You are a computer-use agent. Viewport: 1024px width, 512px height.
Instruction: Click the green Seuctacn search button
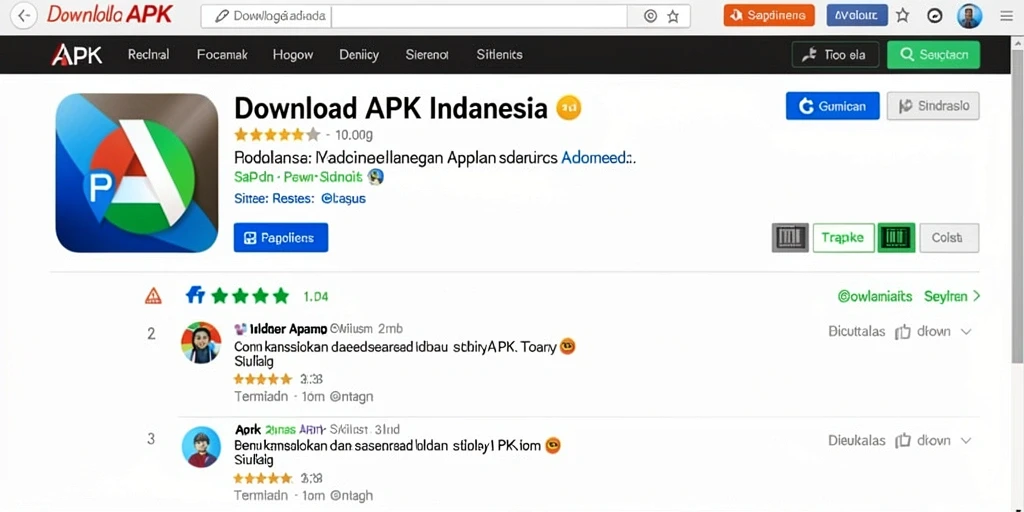pyautogui.click(x=934, y=55)
